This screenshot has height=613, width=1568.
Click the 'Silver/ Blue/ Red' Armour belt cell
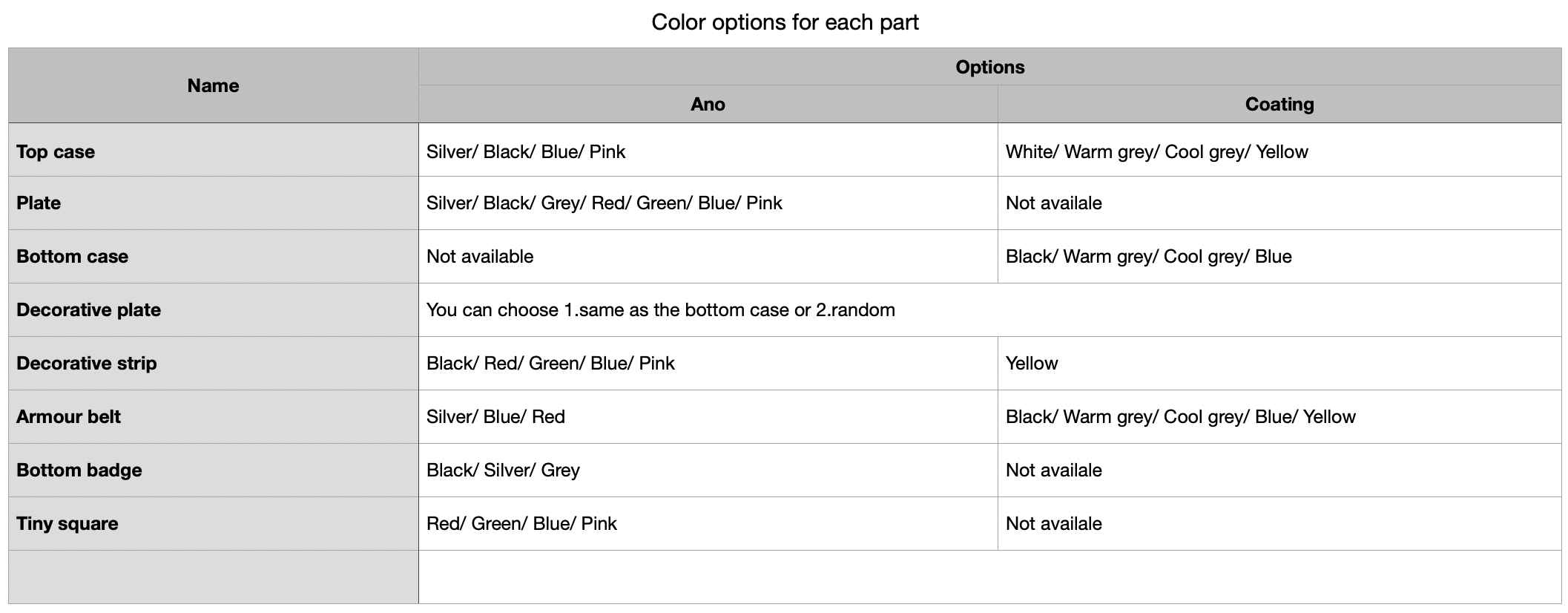495,417
